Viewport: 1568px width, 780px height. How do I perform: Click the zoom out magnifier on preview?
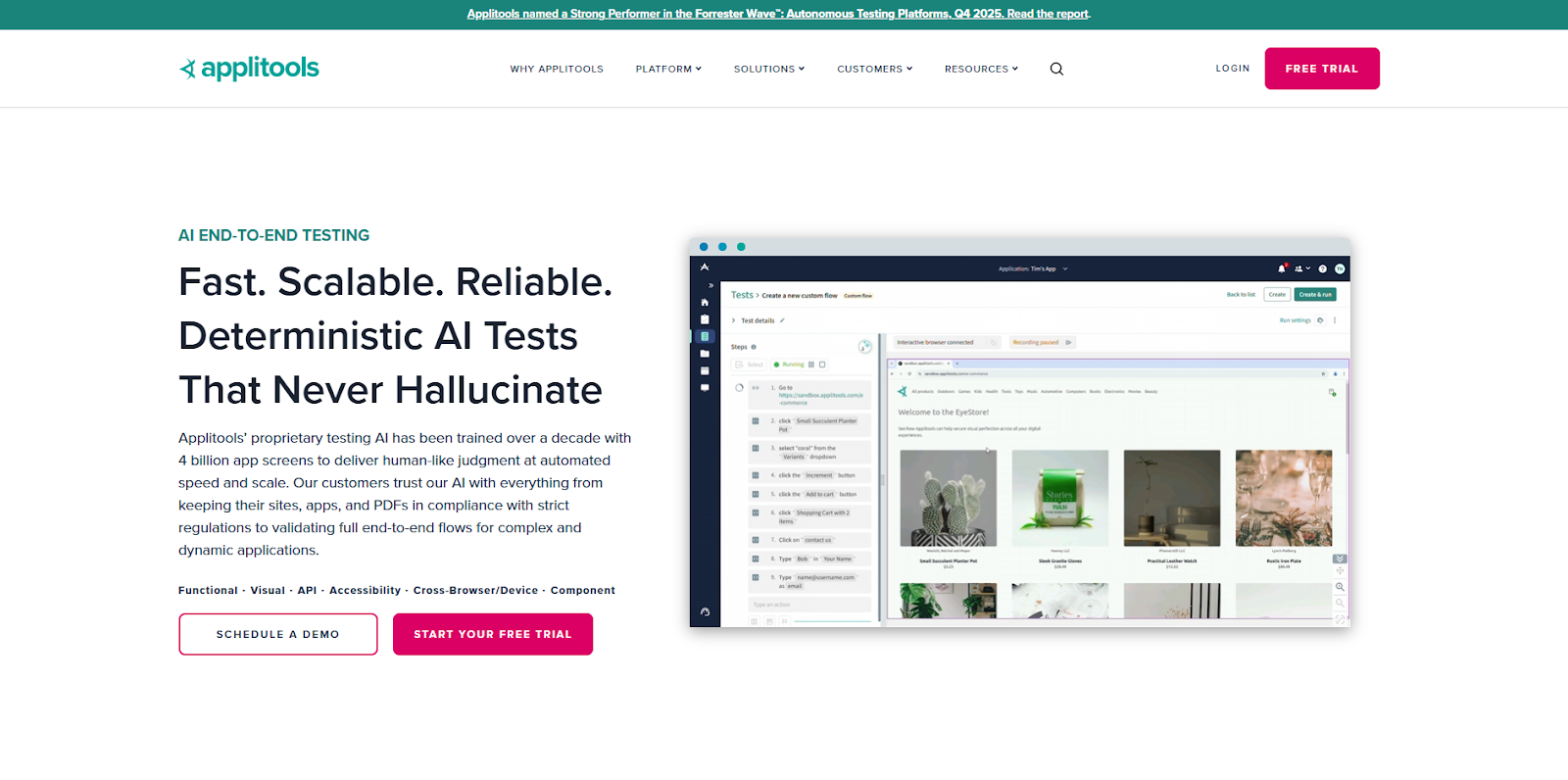click(x=1340, y=603)
